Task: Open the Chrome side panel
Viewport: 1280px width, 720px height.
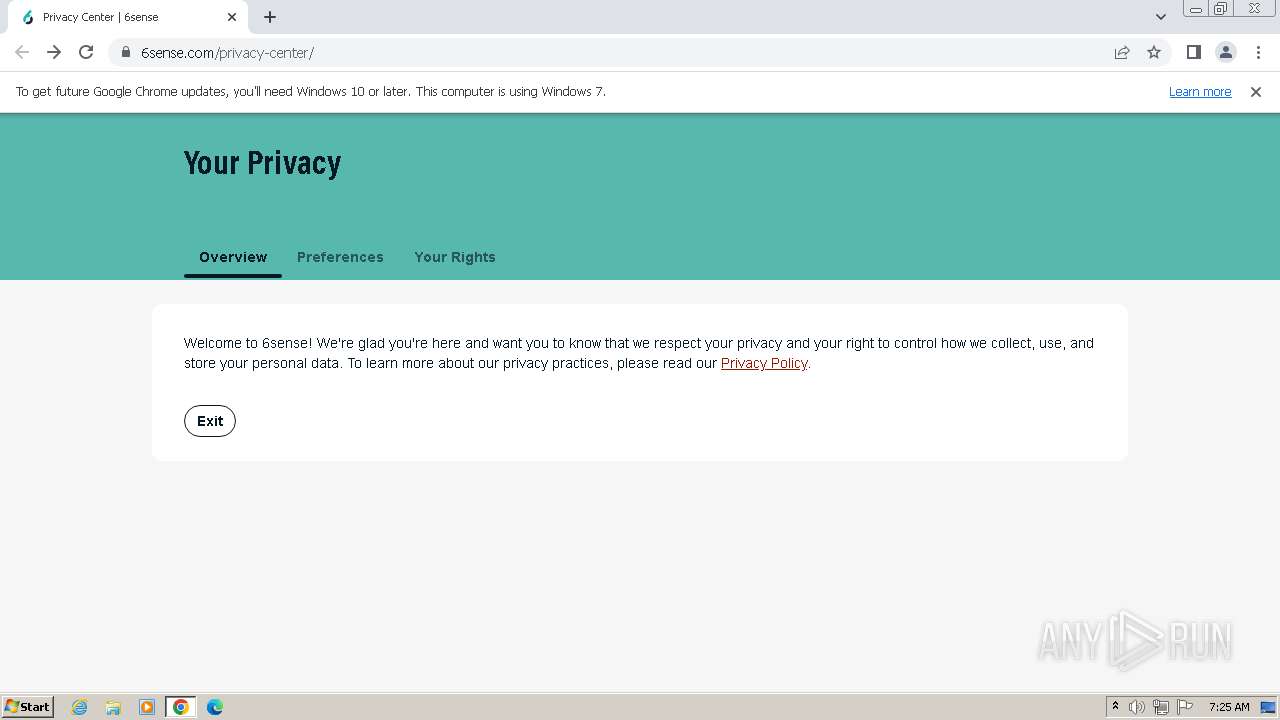Action: coord(1194,52)
